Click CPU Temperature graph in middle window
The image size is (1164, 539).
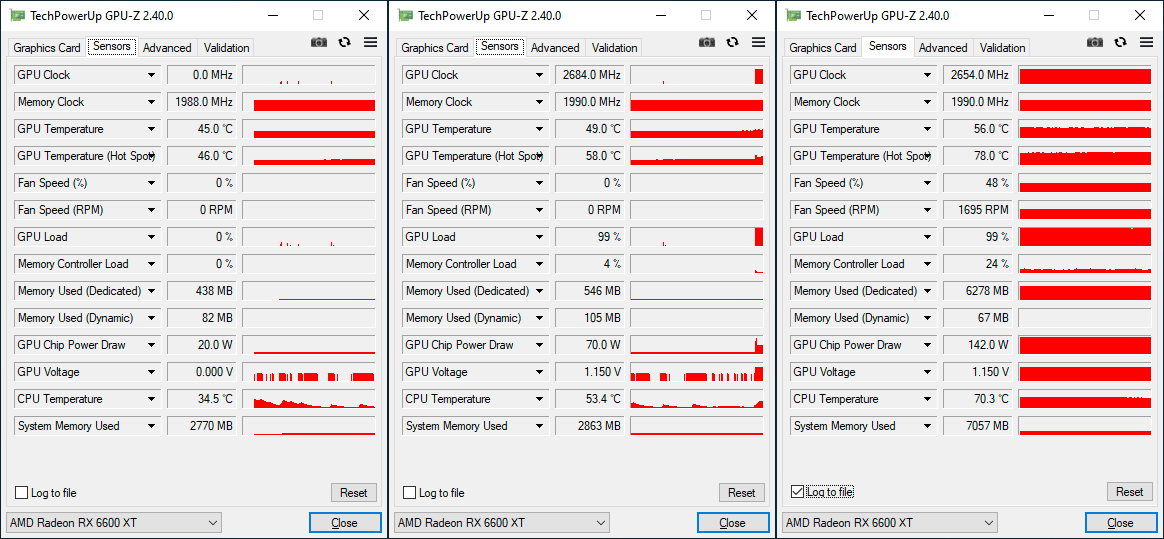(x=697, y=399)
